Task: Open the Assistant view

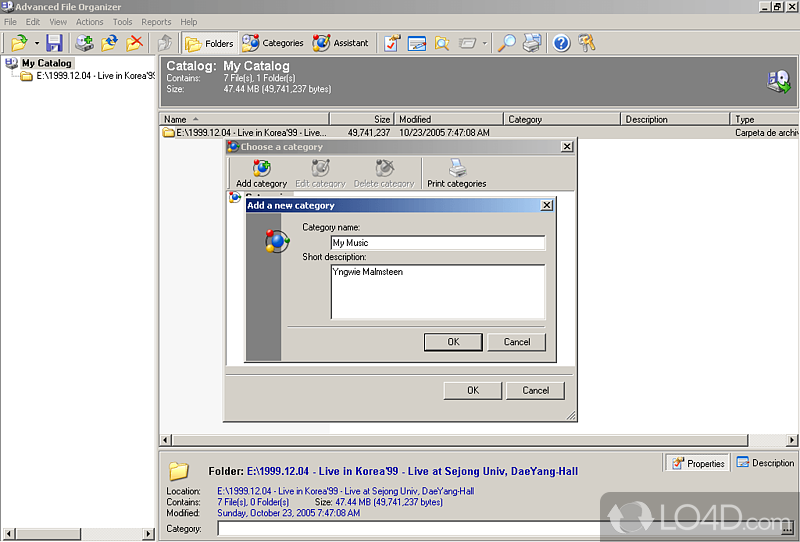Action: [x=340, y=43]
